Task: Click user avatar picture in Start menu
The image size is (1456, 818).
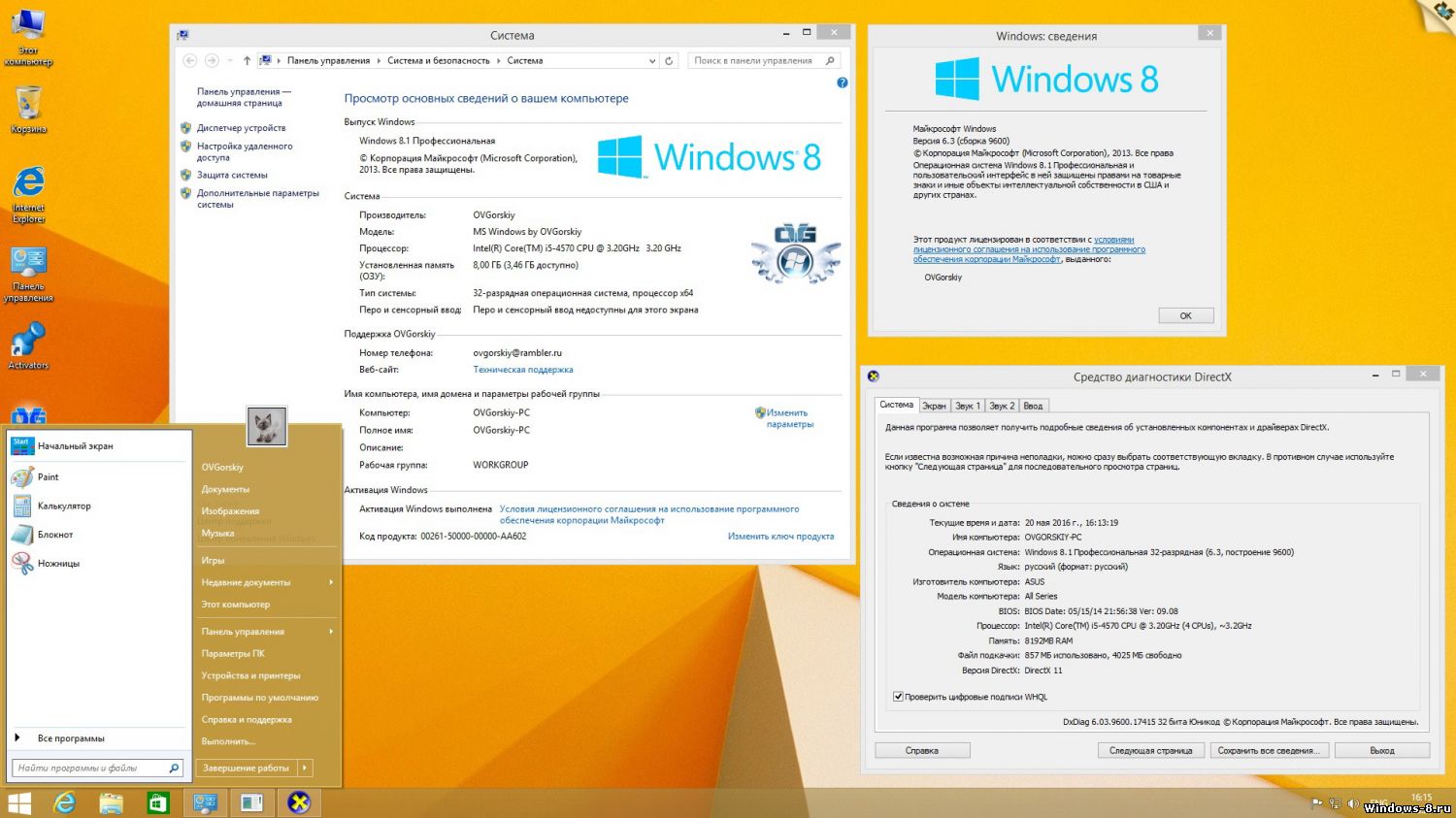Action: coord(267,426)
